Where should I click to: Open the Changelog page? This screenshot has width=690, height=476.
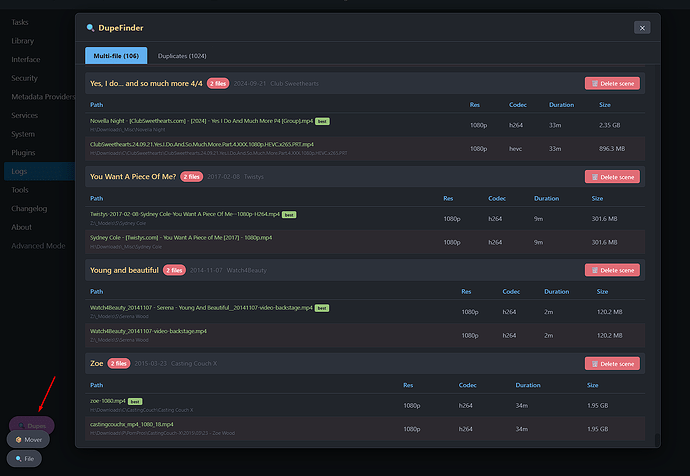coord(29,208)
